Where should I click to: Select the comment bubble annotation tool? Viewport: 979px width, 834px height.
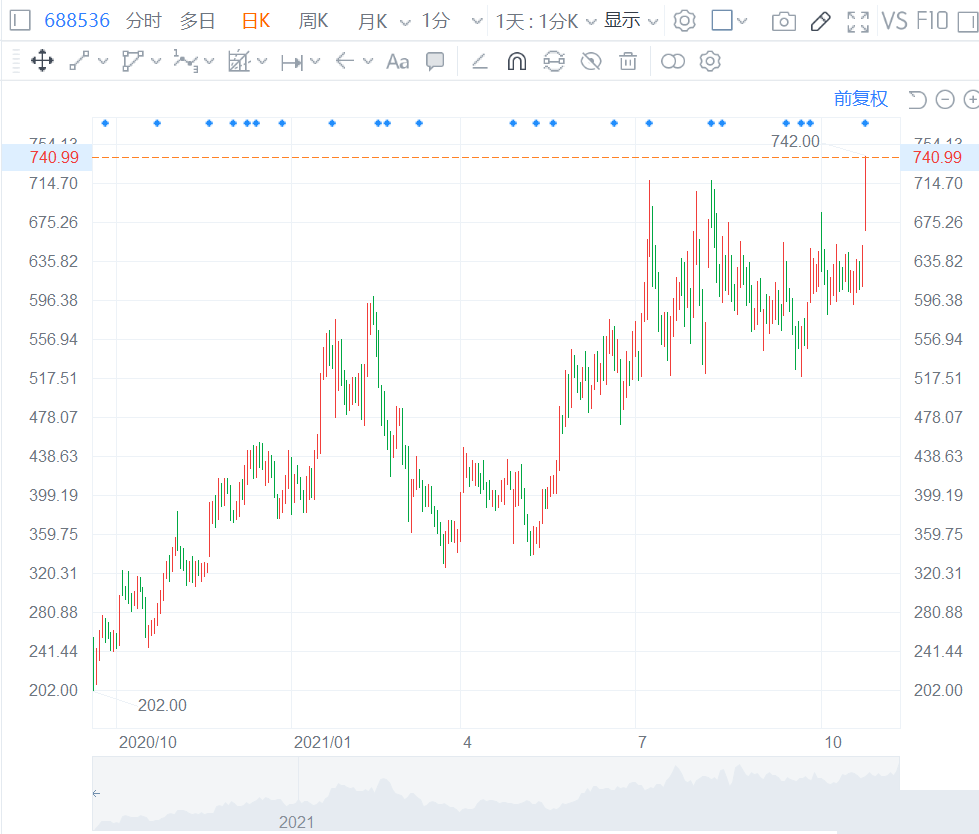click(435, 62)
